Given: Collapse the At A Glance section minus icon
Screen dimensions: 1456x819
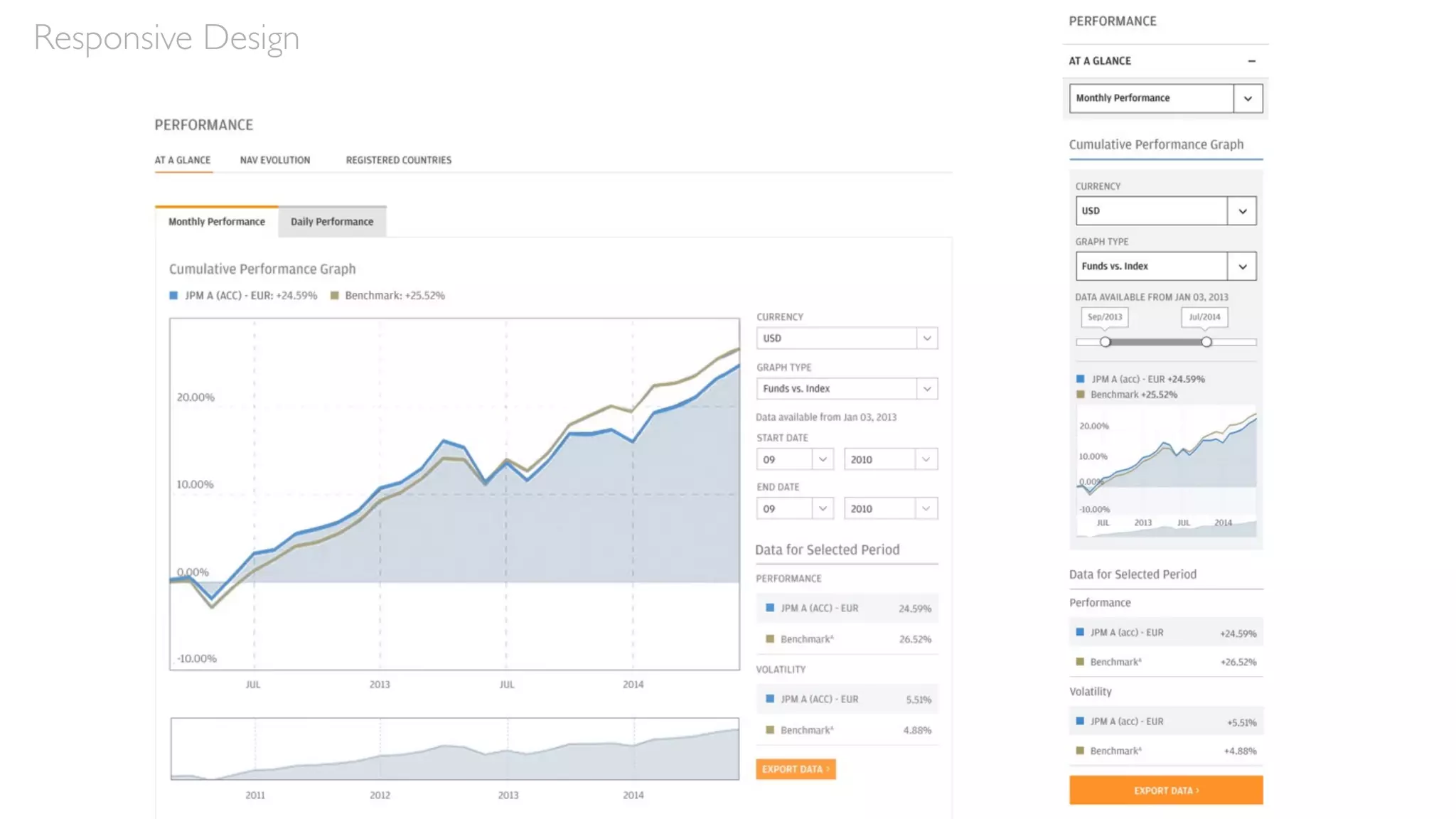Looking at the screenshot, I should 1251,61.
